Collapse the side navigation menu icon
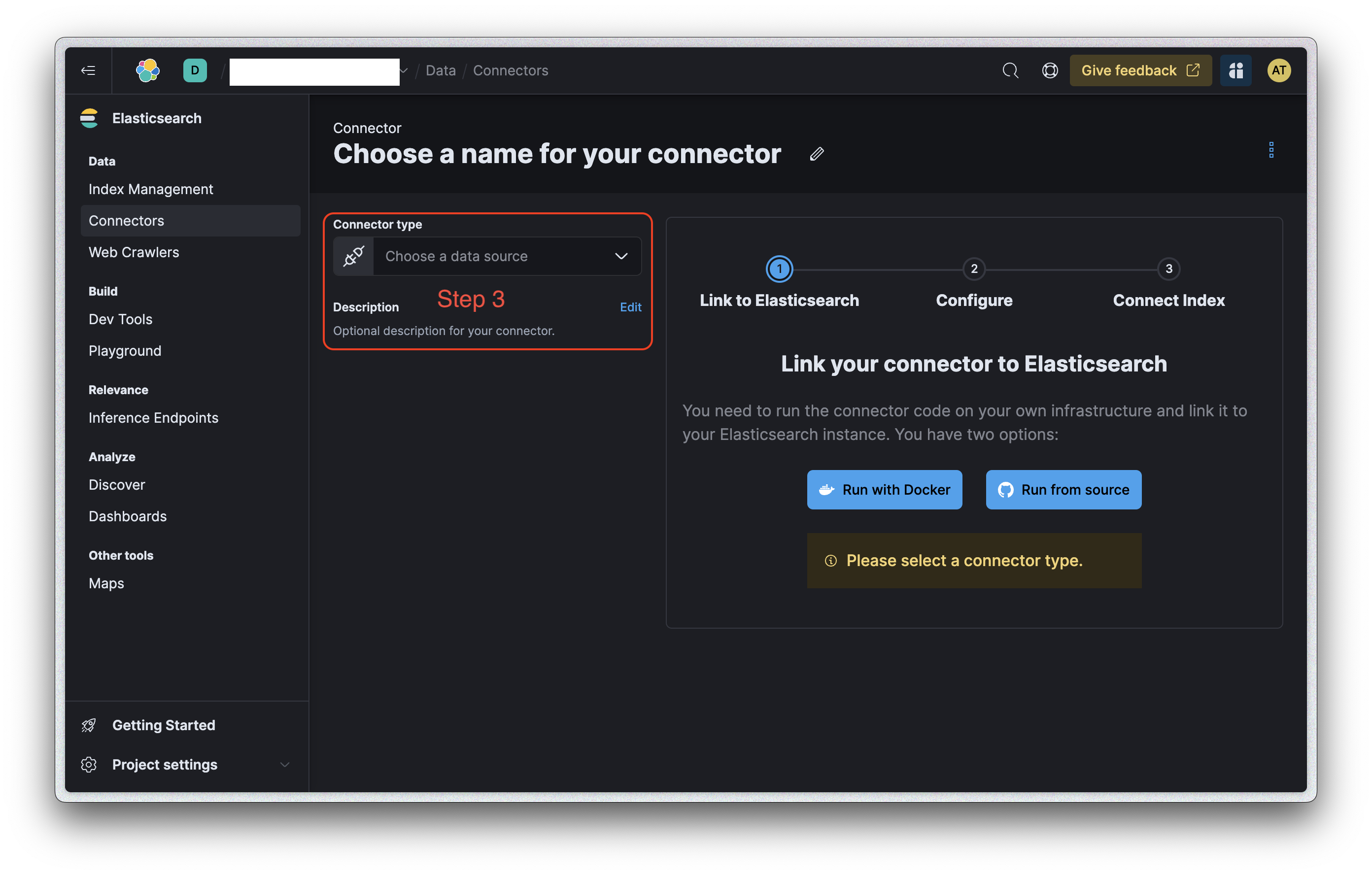 coord(88,70)
